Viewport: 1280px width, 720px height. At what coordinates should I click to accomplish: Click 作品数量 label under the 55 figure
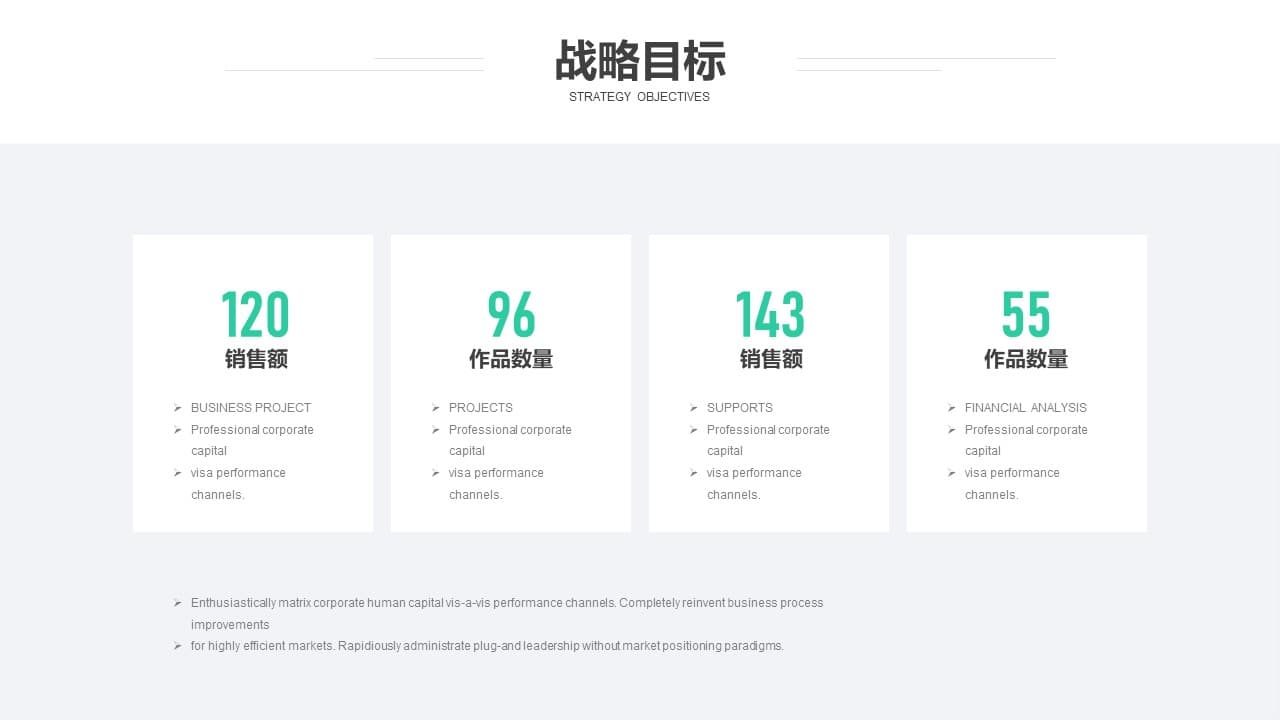click(x=1026, y=359)
